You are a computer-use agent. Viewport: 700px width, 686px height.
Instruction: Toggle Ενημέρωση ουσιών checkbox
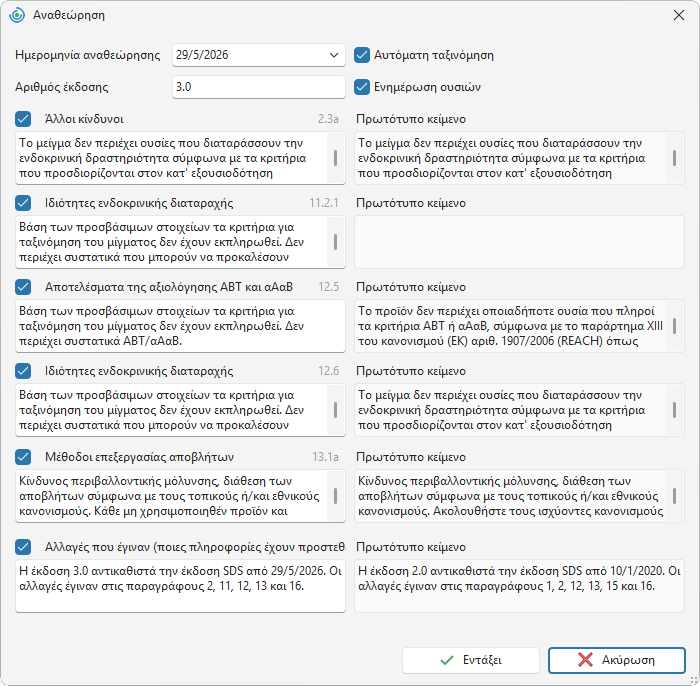coord(362,87)
